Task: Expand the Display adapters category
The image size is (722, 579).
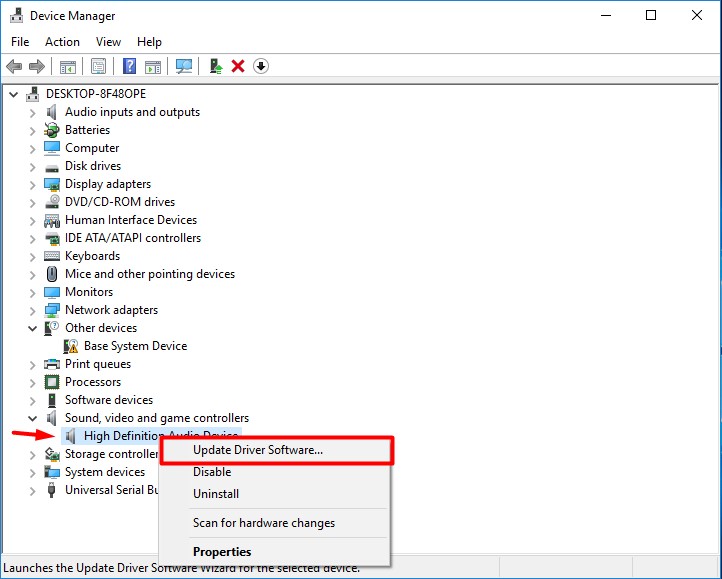Action: [x=32, y=185]
